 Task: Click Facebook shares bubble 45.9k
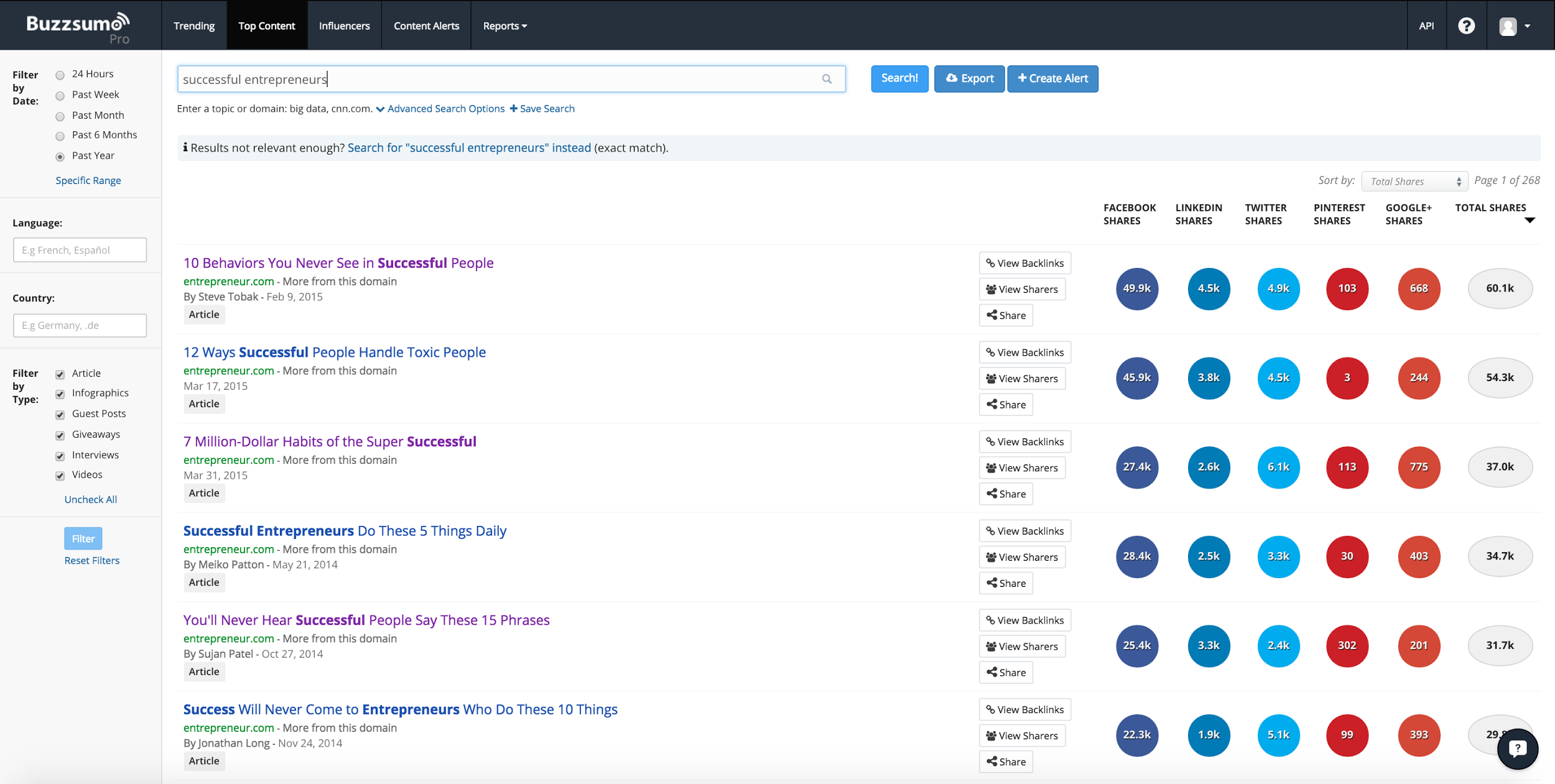tap(1136, 378)
